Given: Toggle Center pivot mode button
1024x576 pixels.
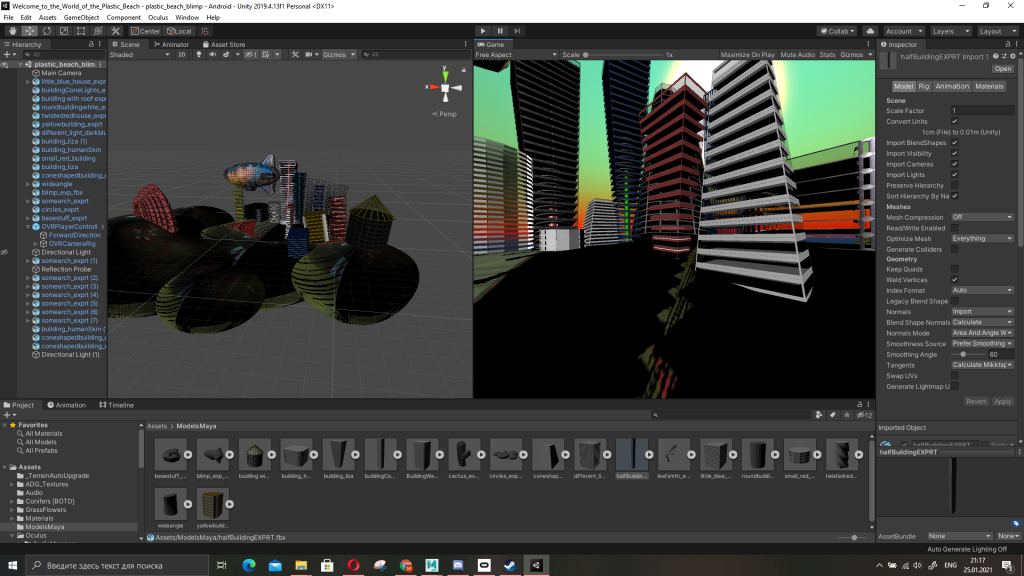Looking at the screenshot, I should coord(146,31).
